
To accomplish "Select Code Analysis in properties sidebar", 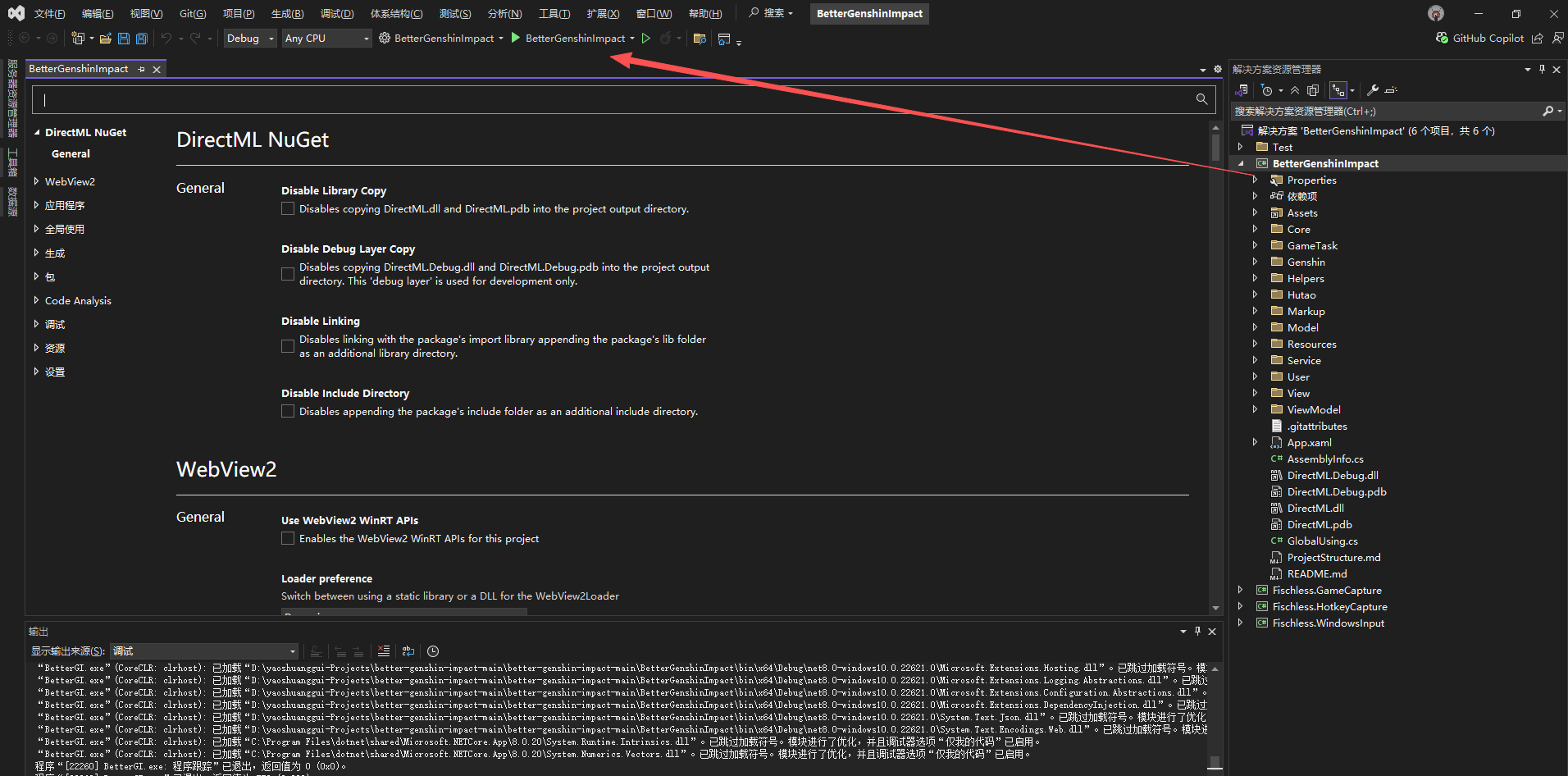I will tap(78, 301).
